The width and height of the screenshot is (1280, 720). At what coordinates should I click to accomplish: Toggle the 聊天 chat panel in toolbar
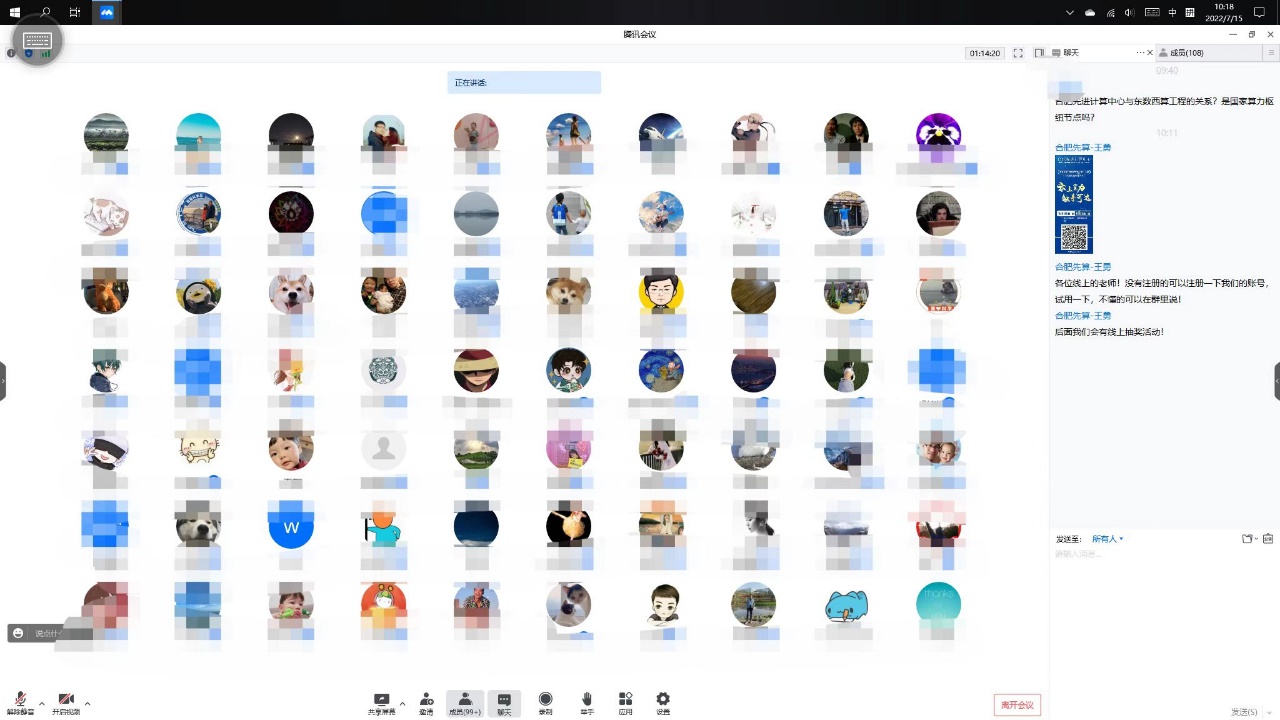(504, 702)
